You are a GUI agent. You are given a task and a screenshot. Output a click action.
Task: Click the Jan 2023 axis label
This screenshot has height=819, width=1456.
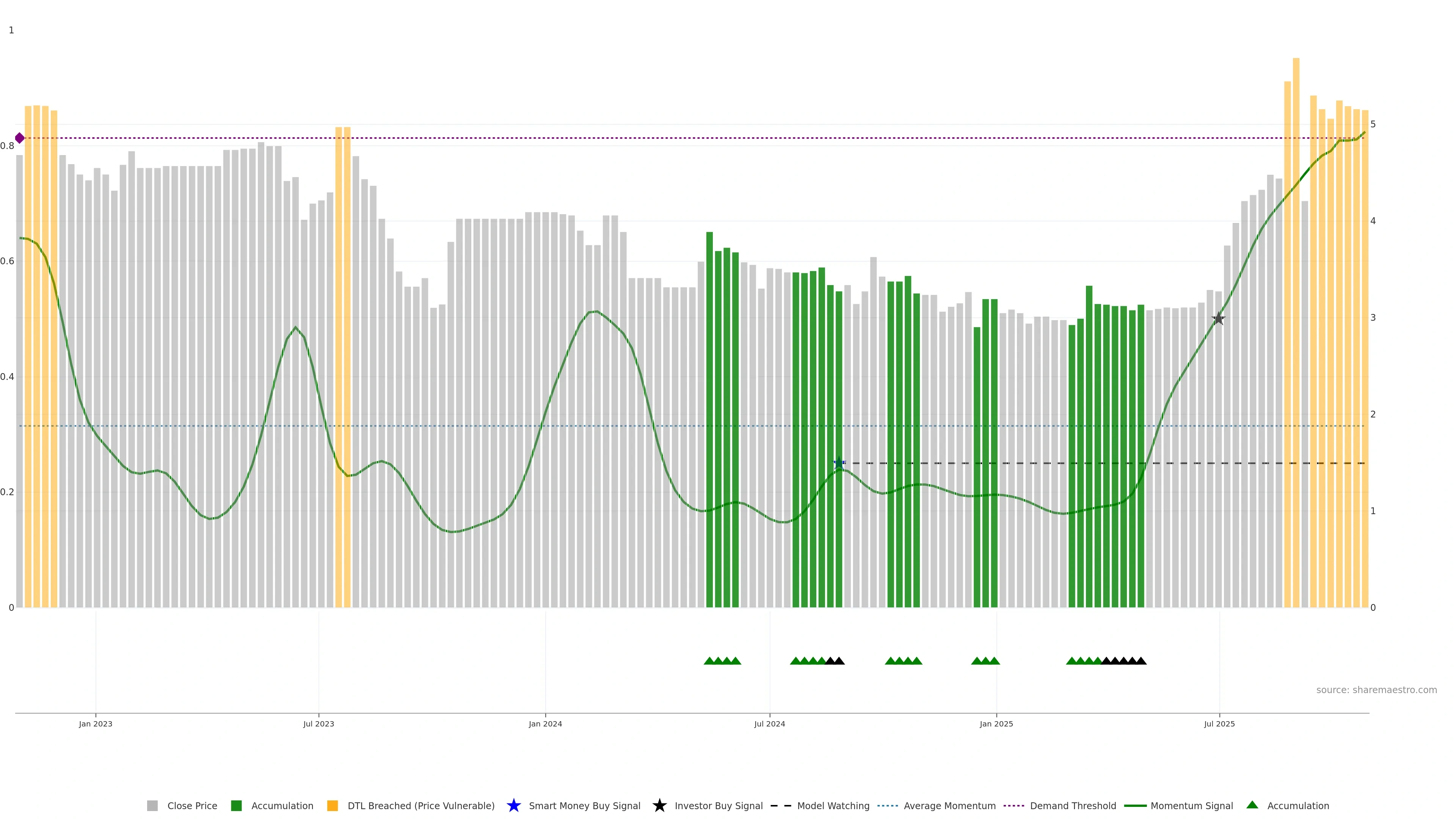coord(96,723)
